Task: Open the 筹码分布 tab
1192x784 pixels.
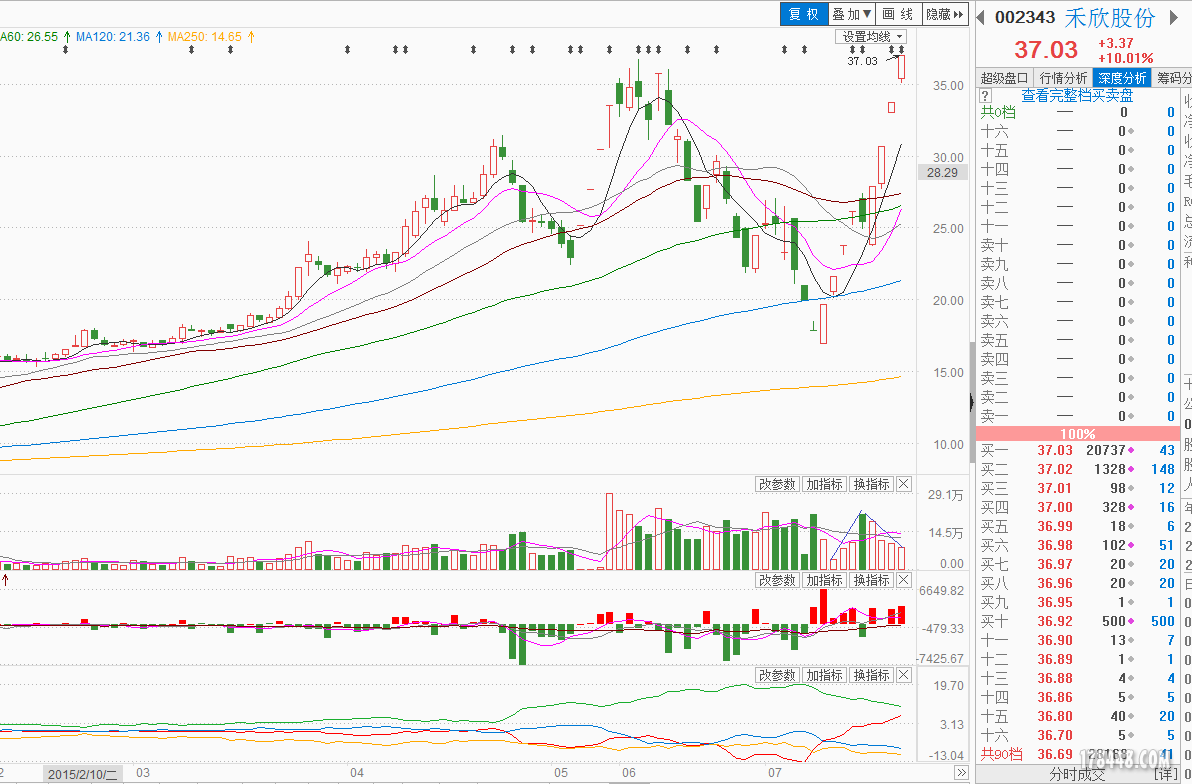Action: [1173, 78]
